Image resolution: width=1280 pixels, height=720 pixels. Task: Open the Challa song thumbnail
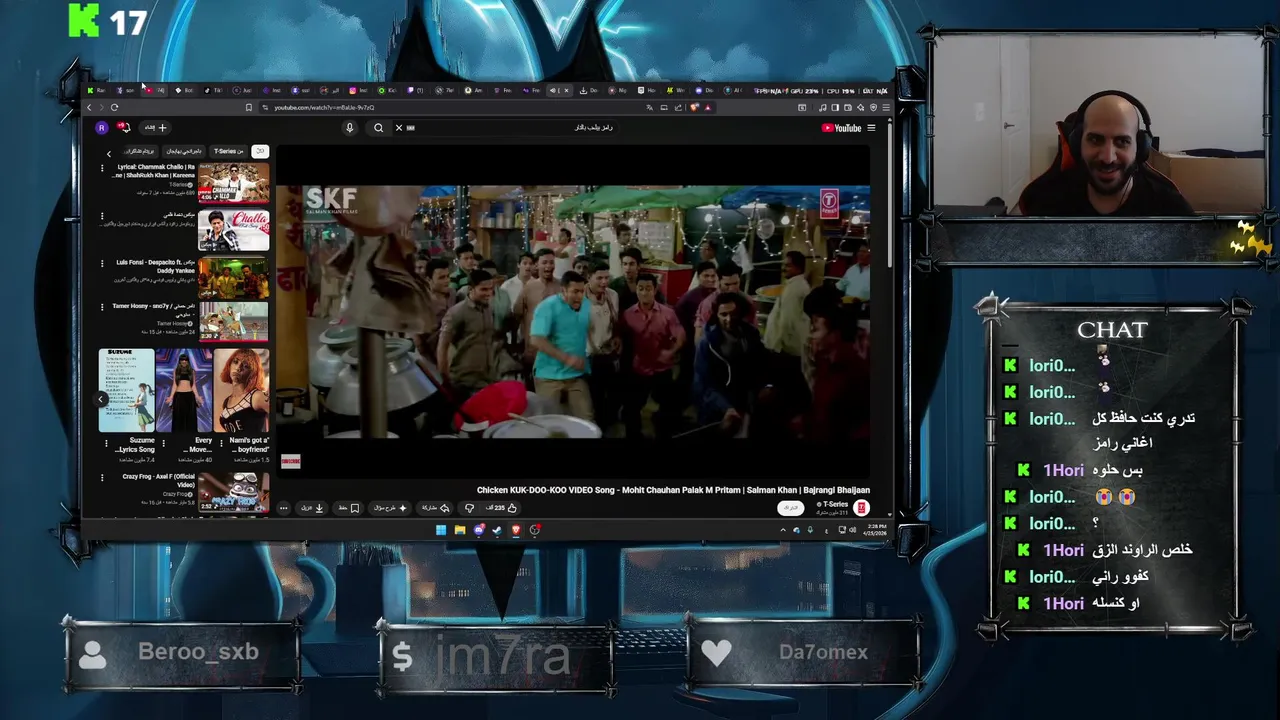tap(233, 231)
